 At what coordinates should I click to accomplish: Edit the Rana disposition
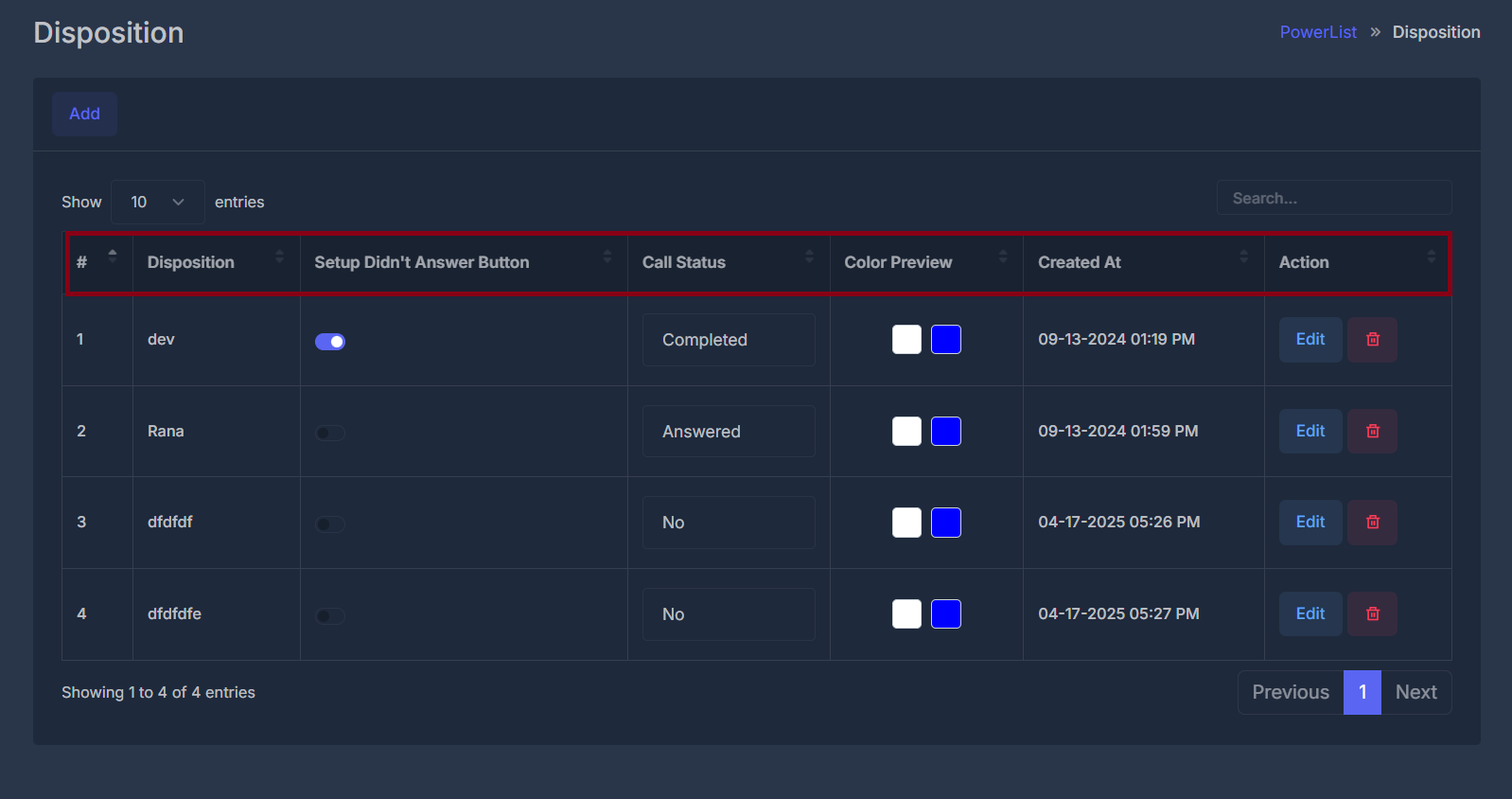1310,432
